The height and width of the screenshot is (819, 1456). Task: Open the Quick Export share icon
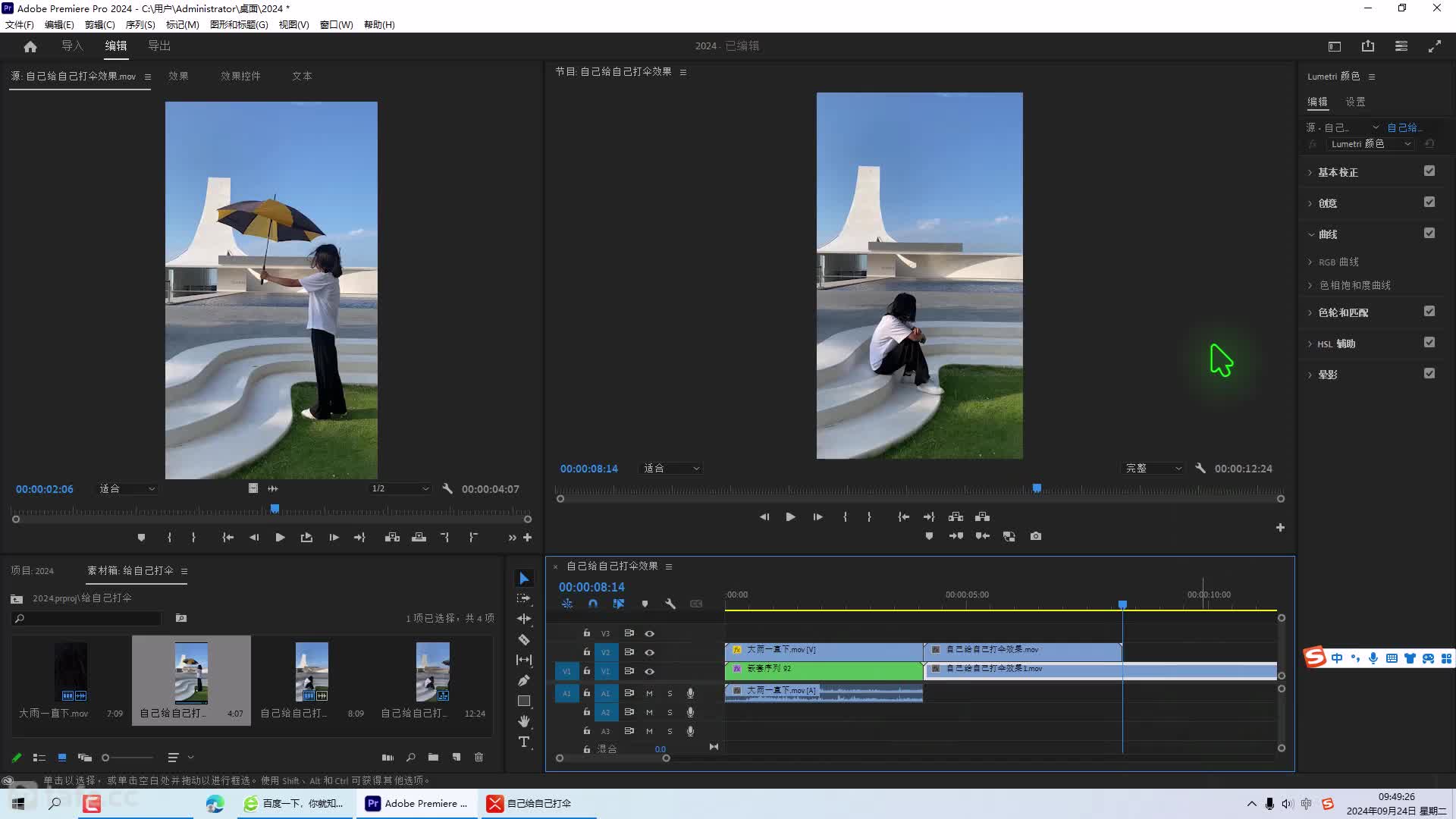point(1368,46)
